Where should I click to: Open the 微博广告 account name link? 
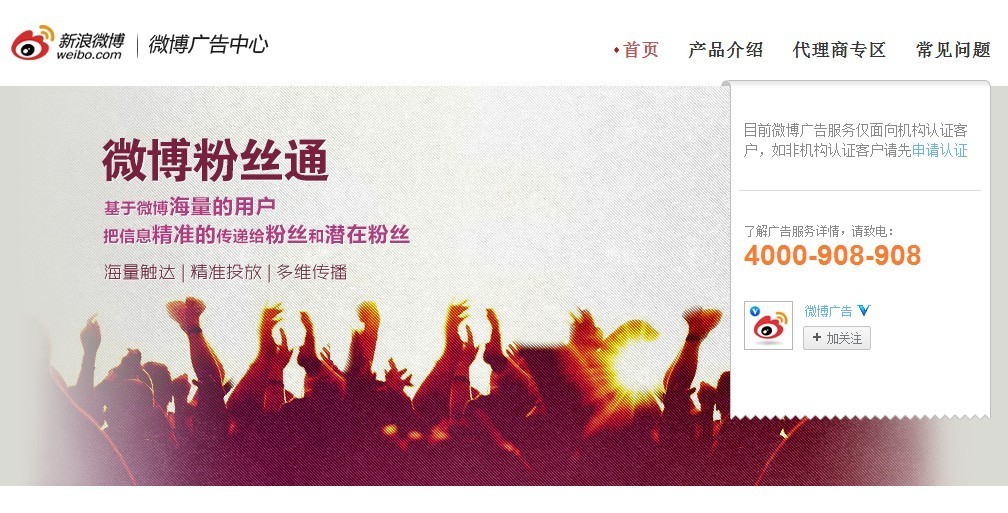tap(828, 311)
